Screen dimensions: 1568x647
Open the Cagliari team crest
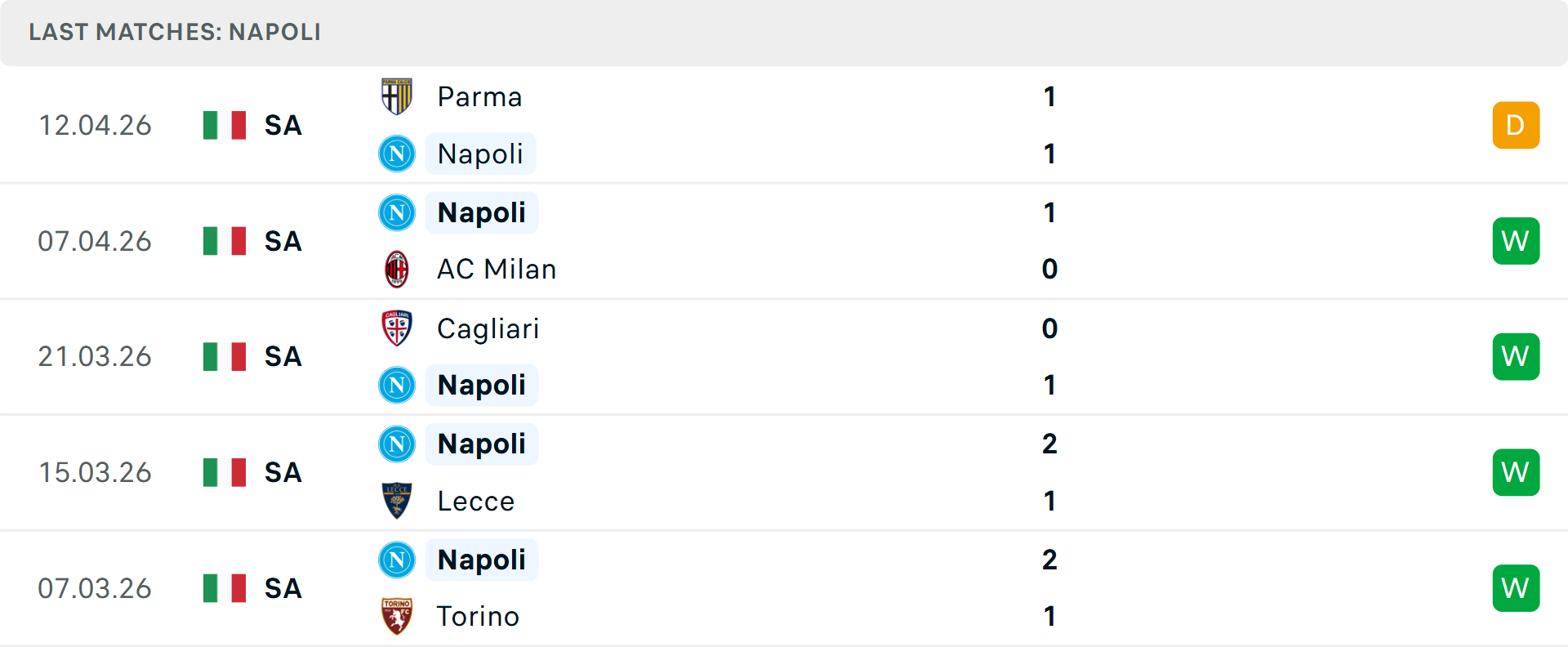[x=397, y=328]
